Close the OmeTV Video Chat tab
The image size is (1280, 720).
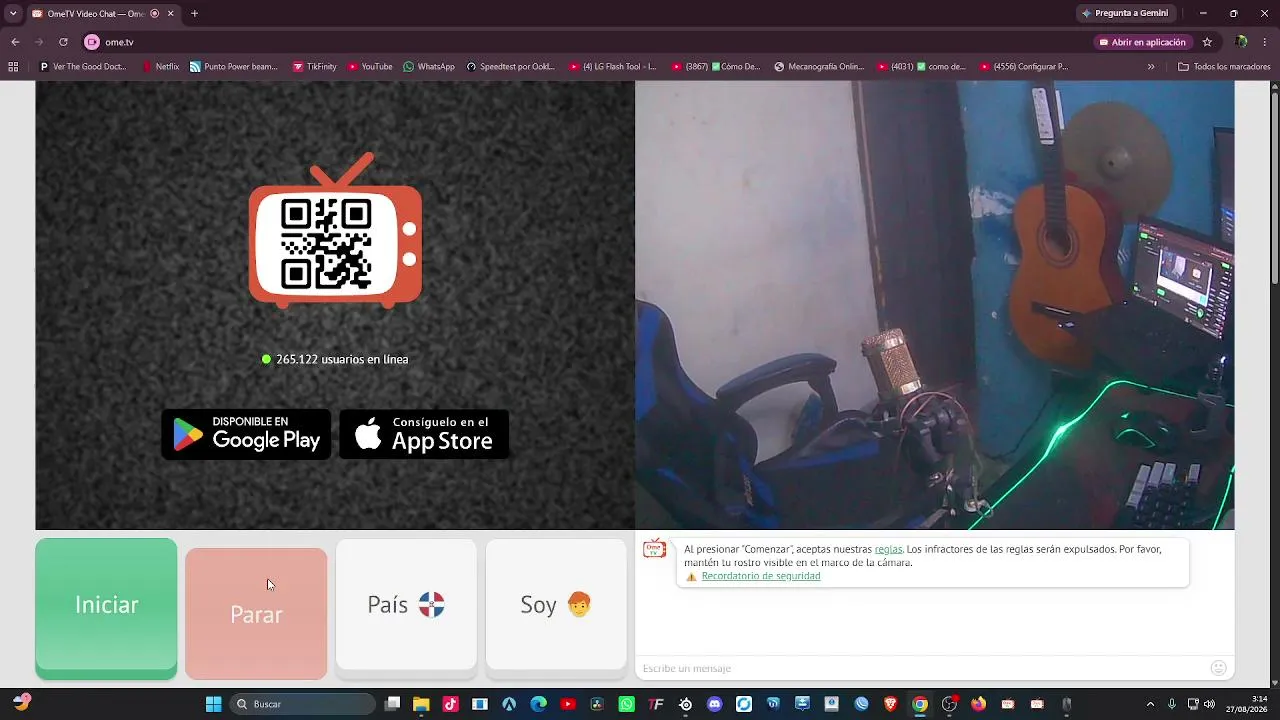click(171, 13)
